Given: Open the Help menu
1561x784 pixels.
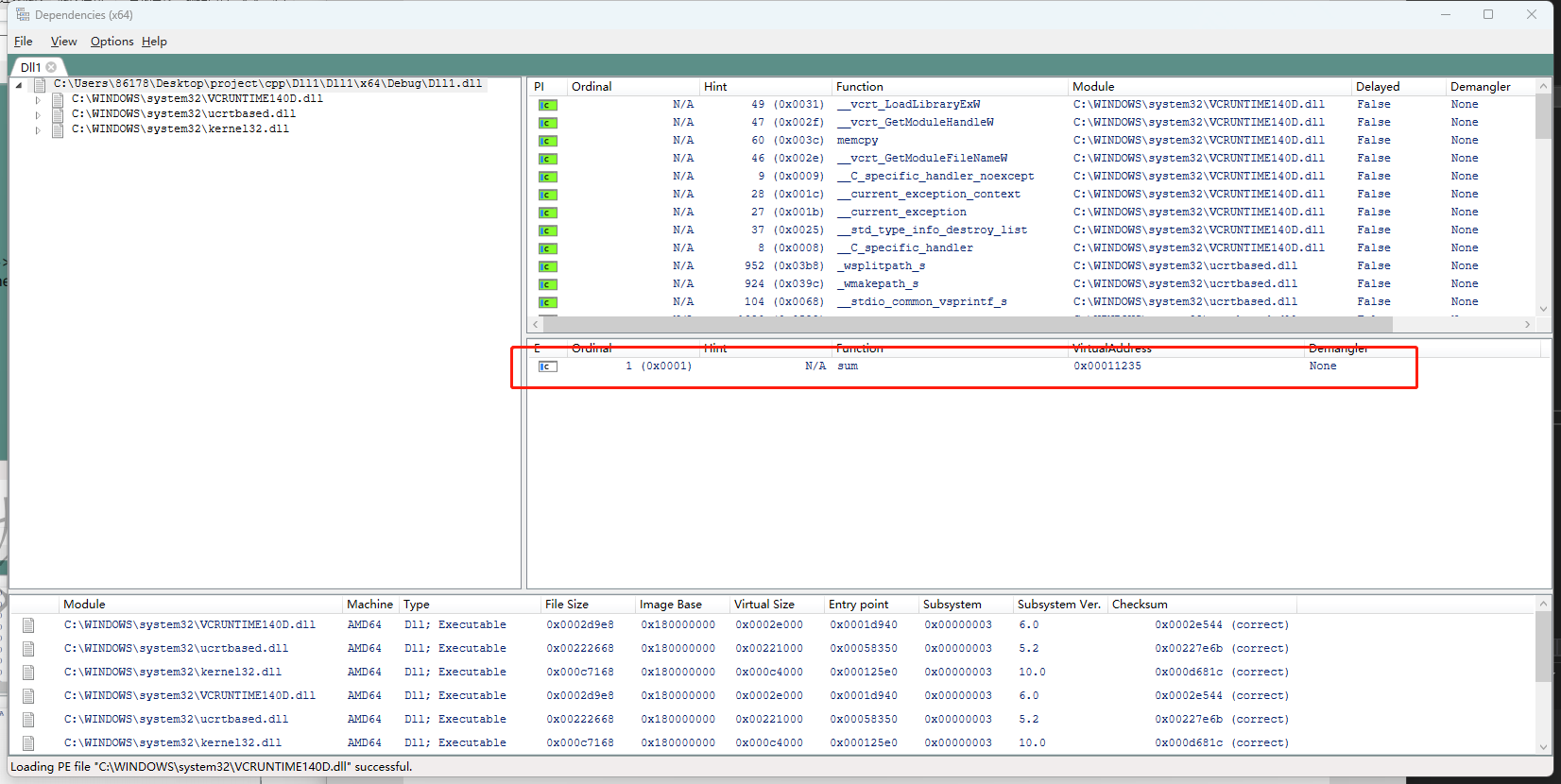Looking at the screenshot, I should pyautogui.click(x=154, y=42).
